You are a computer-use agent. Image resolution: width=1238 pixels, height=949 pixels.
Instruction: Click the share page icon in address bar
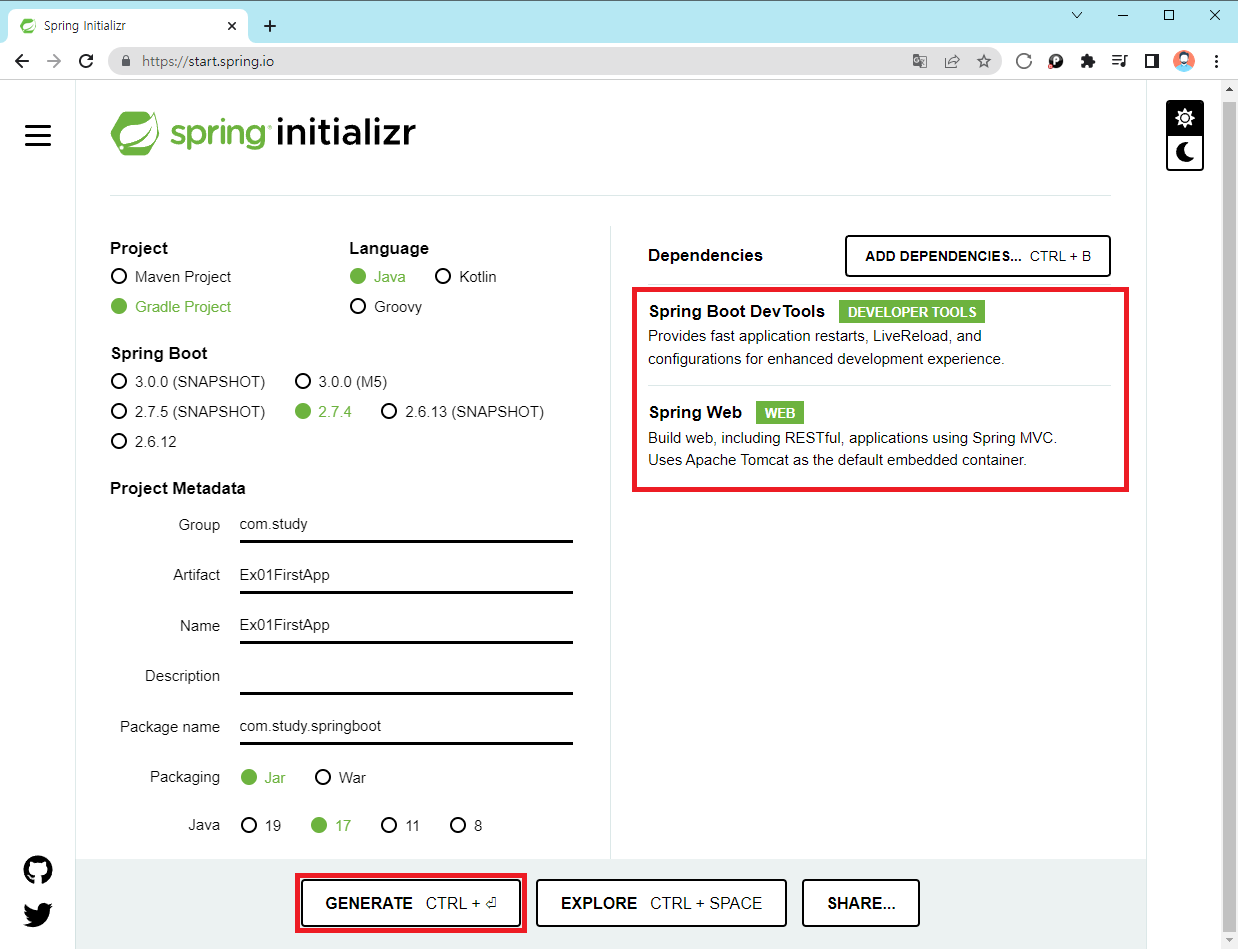[x=952, y=61]
